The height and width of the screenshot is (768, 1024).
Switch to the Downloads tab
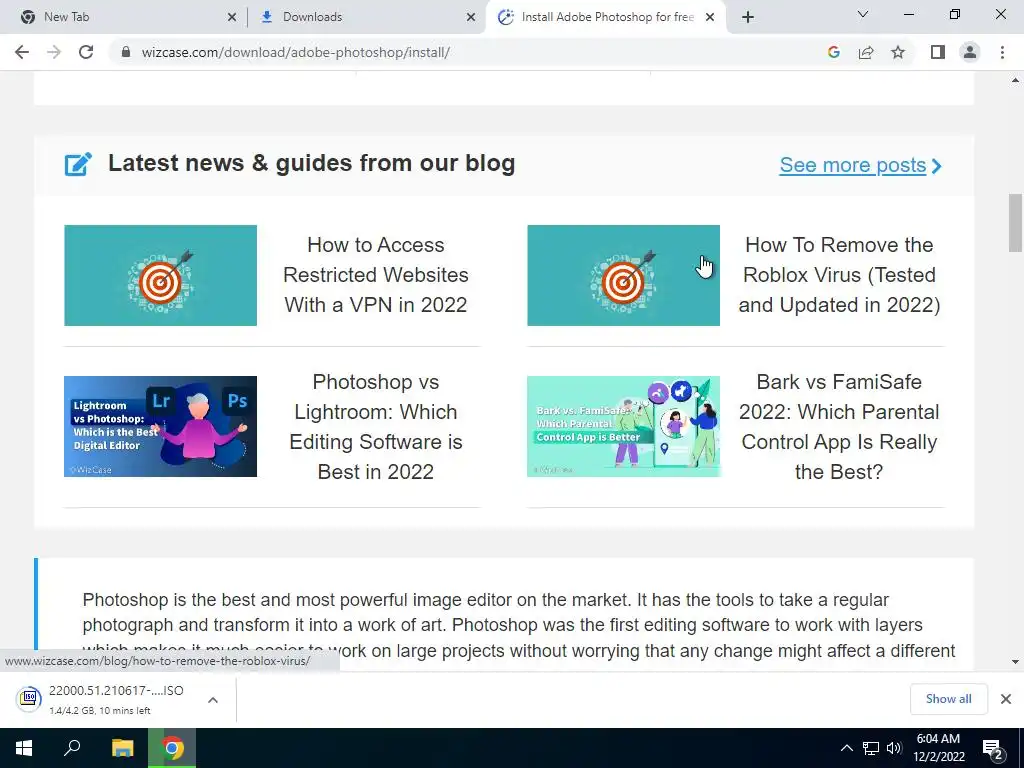point(366,17)
